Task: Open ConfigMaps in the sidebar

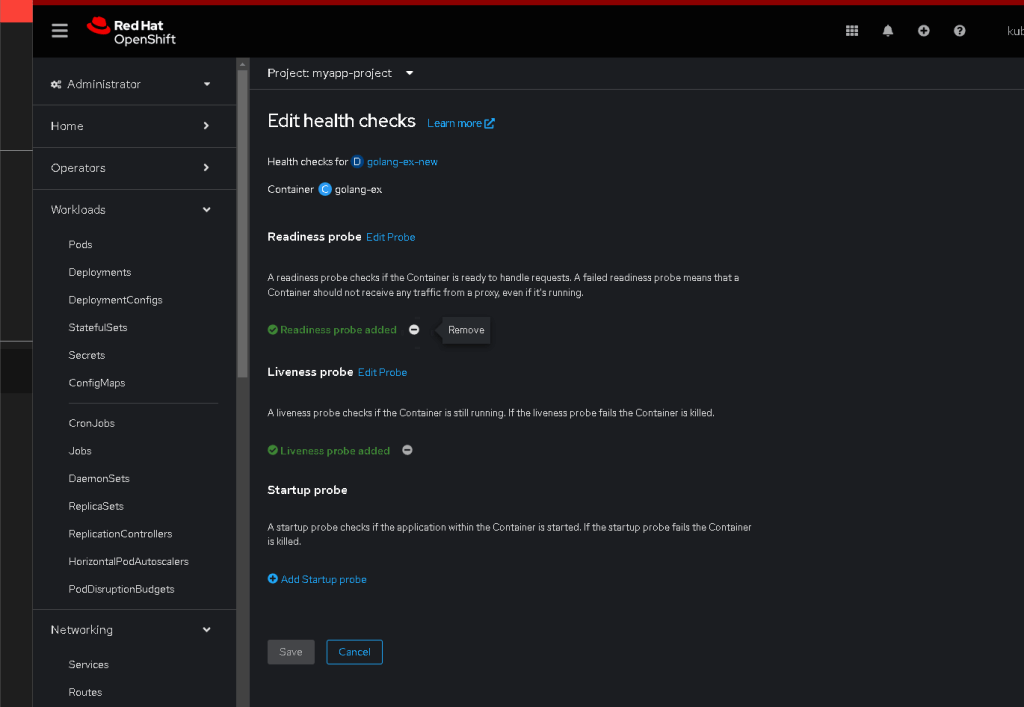Action: point(97,383)
